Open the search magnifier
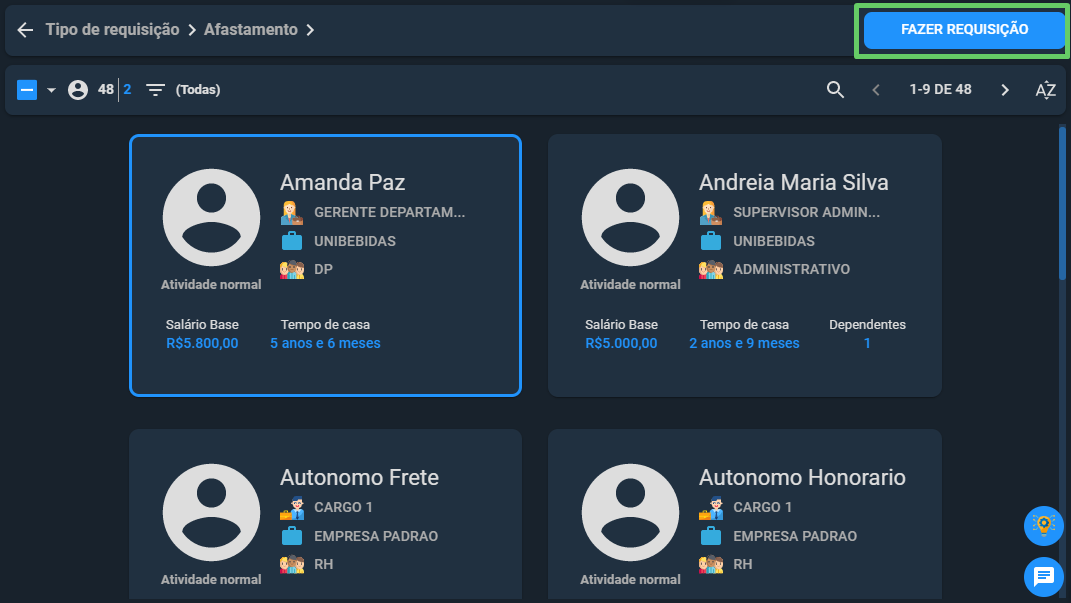This screenshot has width=1071, height=603. [835, 89]
